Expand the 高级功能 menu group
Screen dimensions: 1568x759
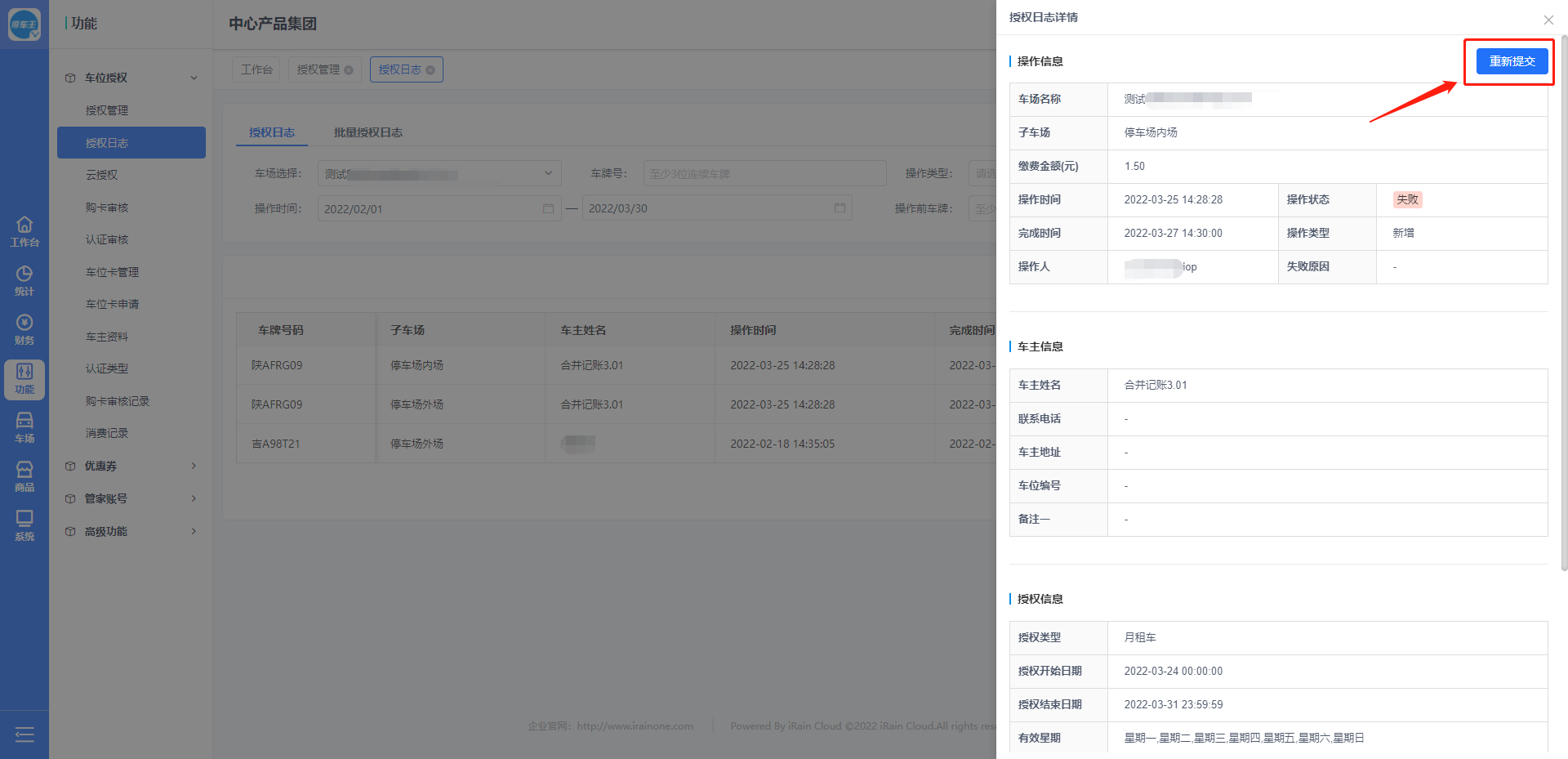click(194, 532)
